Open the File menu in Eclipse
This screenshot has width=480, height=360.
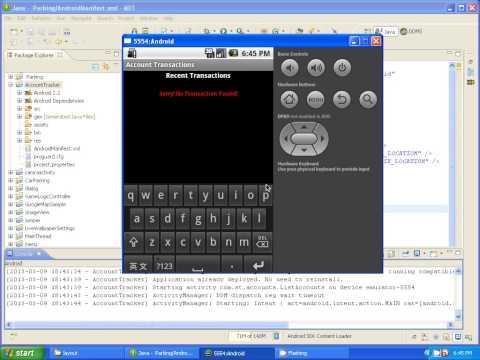click(9, 18)
